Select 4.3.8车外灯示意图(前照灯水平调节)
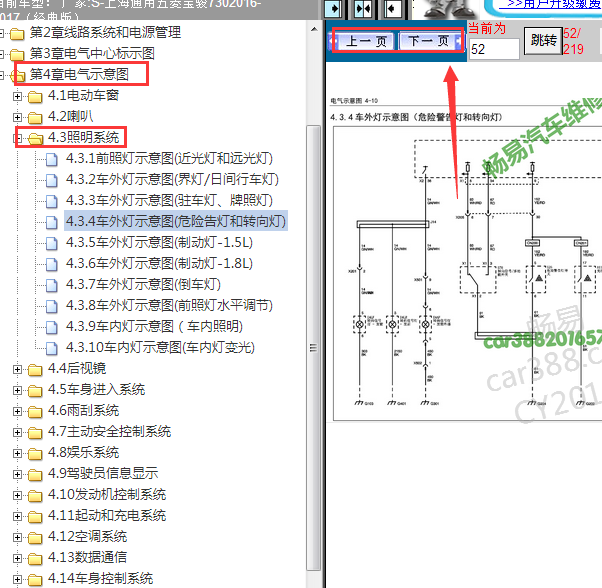Viewport: 602px width, 588px height. [x=169, y=306]
